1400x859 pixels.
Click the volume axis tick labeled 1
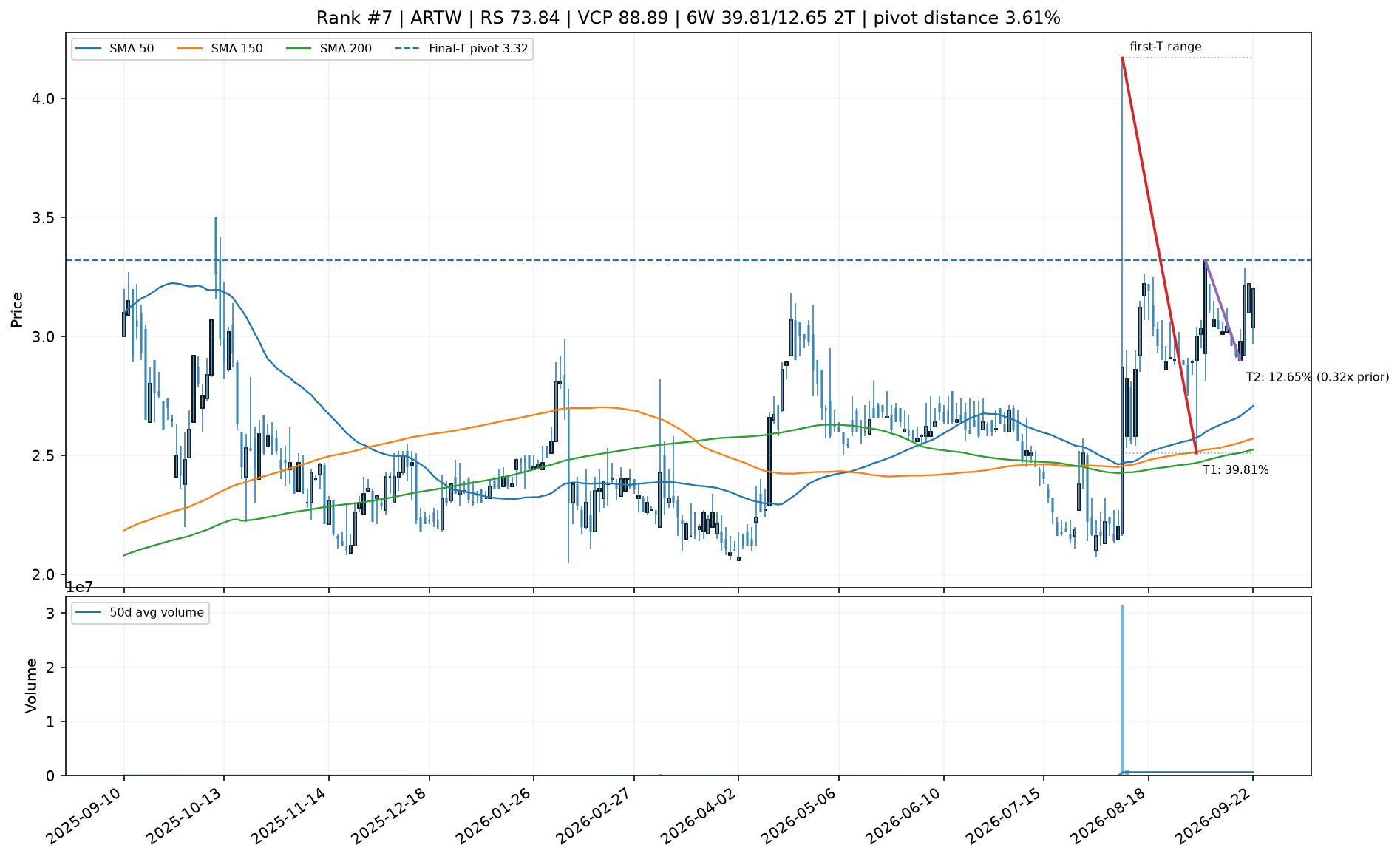[50, 722]
